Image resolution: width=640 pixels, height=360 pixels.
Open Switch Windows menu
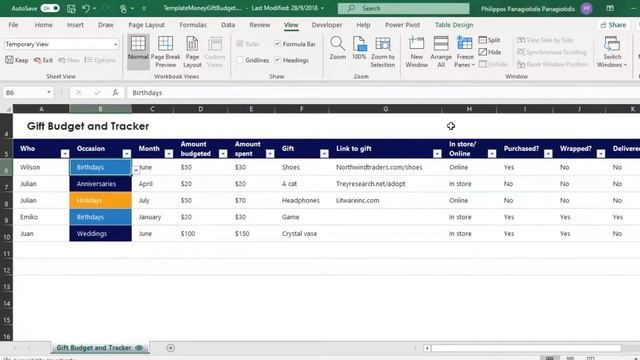tap(611, 52)
